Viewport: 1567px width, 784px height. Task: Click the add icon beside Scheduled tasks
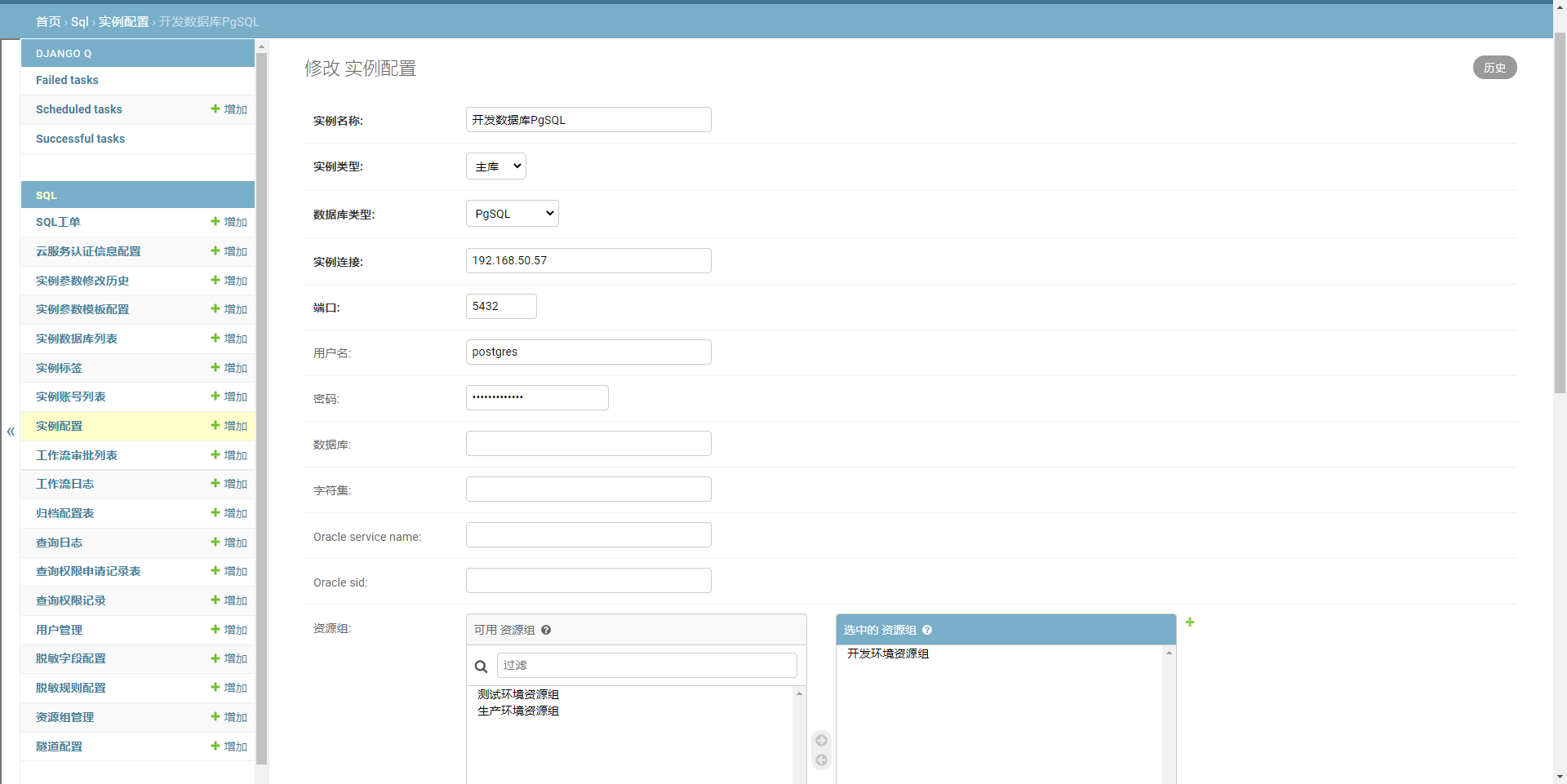tap(215, 109)
